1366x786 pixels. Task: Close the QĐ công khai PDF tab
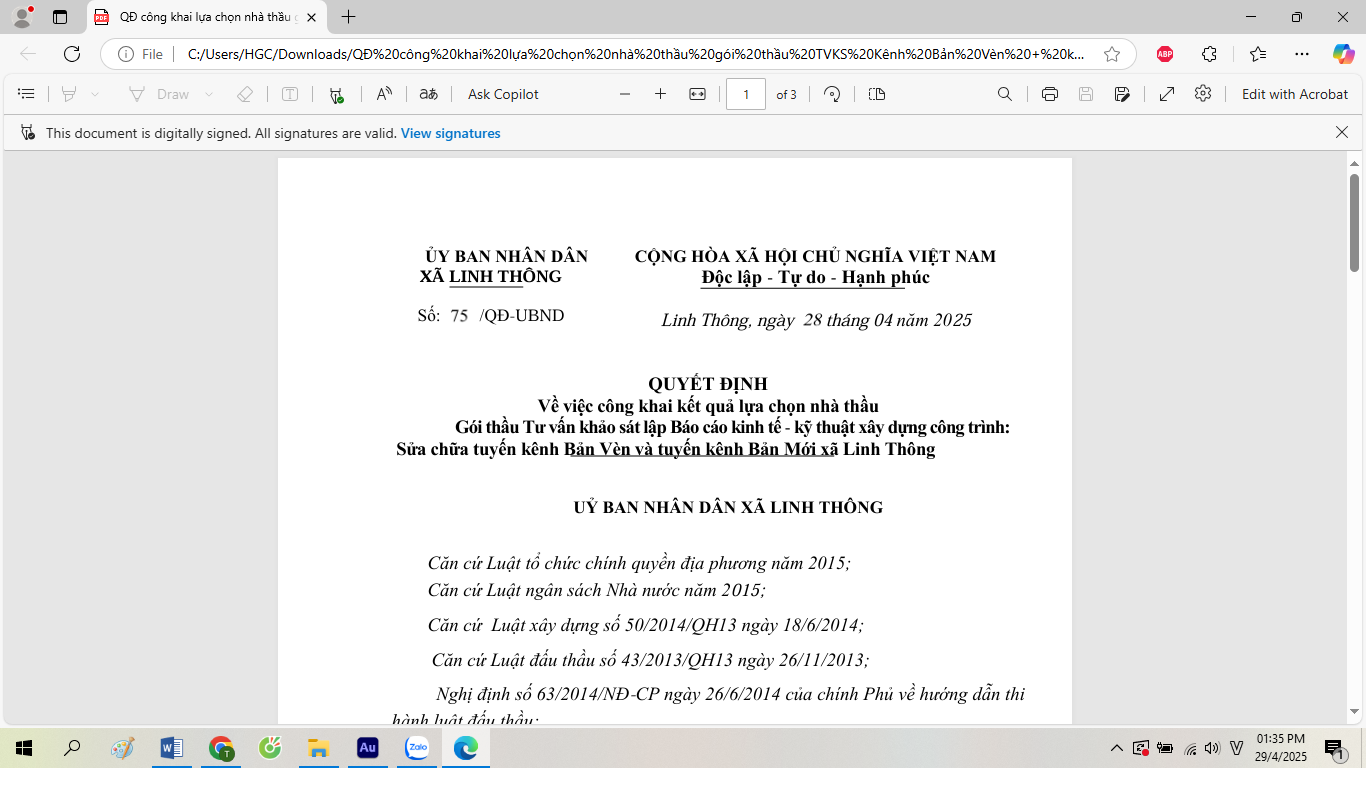312,17
